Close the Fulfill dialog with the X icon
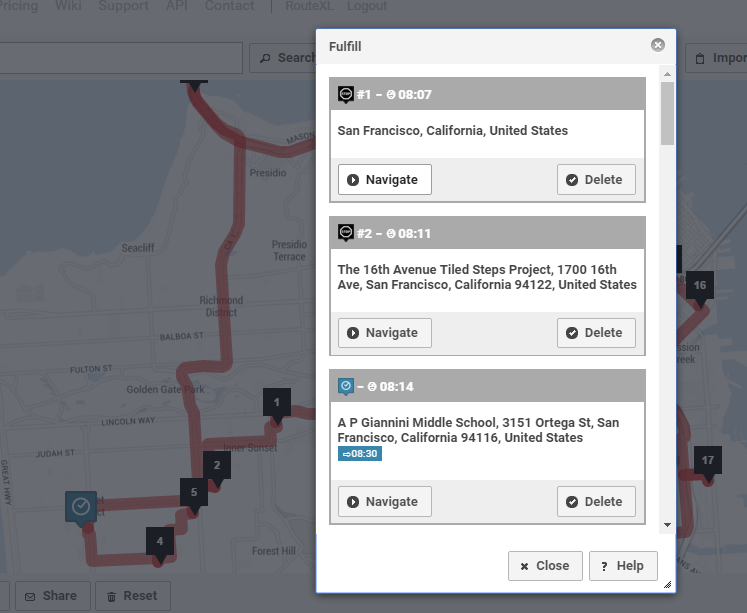This screenshot has height=613, width=747. (x=657, y=45)
